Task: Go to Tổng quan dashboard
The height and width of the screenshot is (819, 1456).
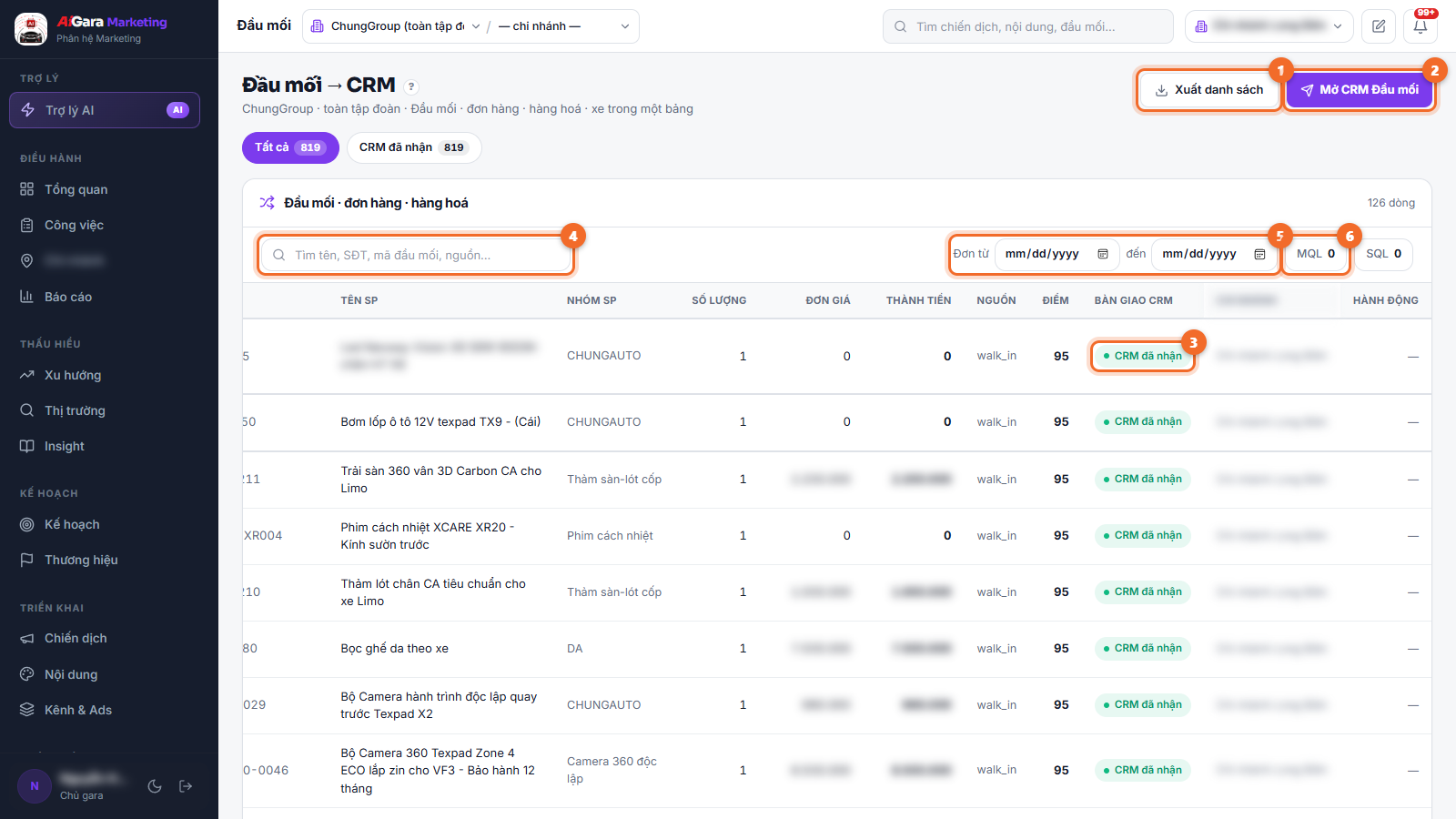Action: coord(105,189)
